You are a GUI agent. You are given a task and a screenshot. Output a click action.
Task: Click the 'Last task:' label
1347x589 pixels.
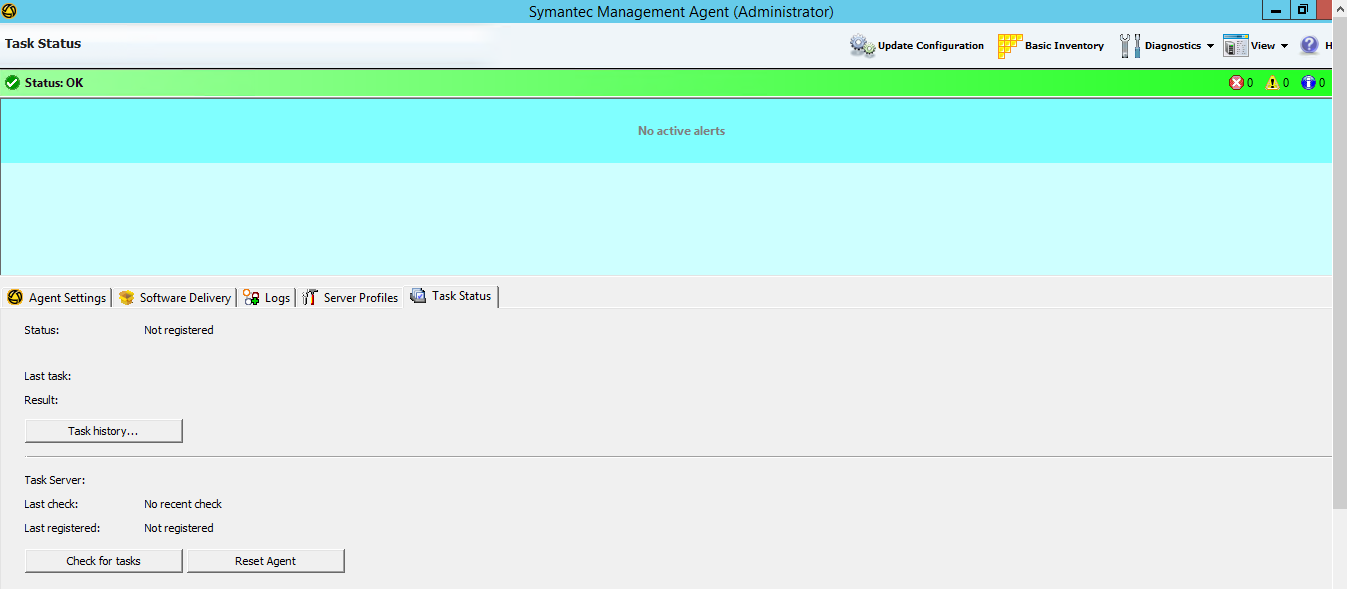tap(47, 376)
